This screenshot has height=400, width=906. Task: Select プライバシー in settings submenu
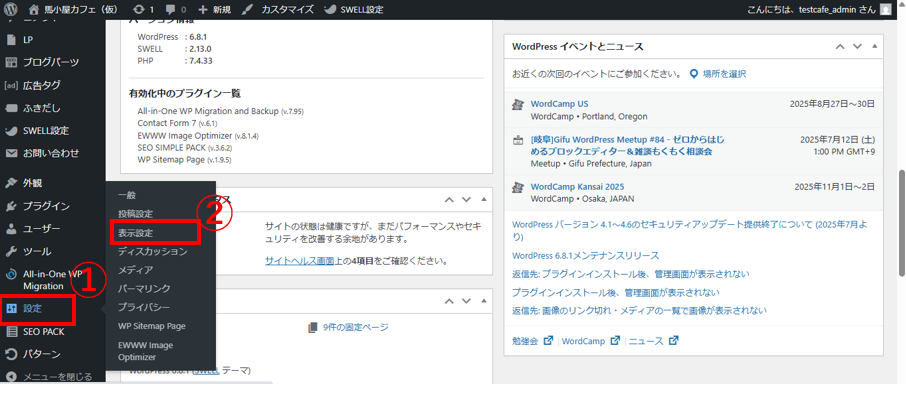(x=144, y=307)
